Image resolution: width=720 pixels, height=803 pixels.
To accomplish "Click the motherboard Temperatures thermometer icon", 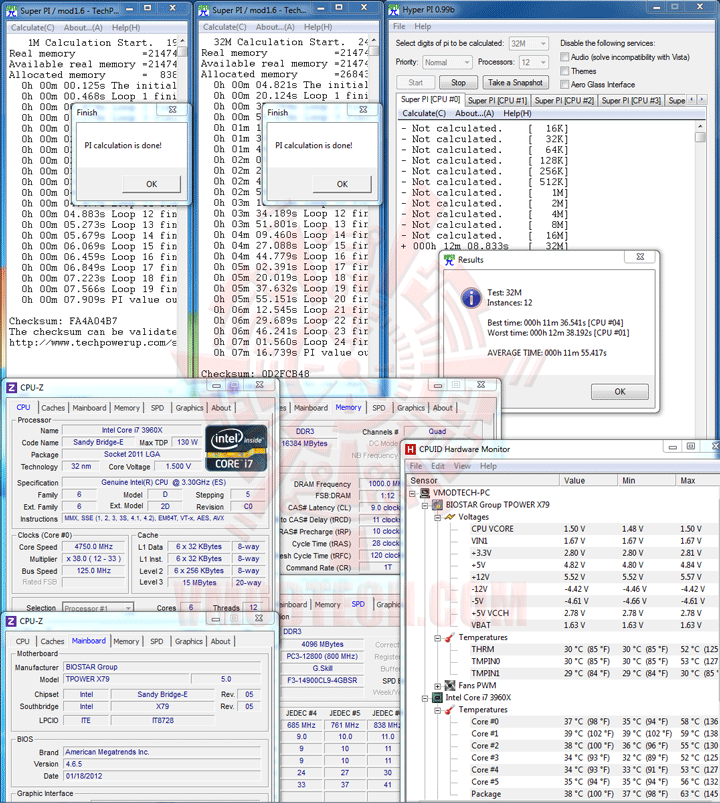I will 450,638.
